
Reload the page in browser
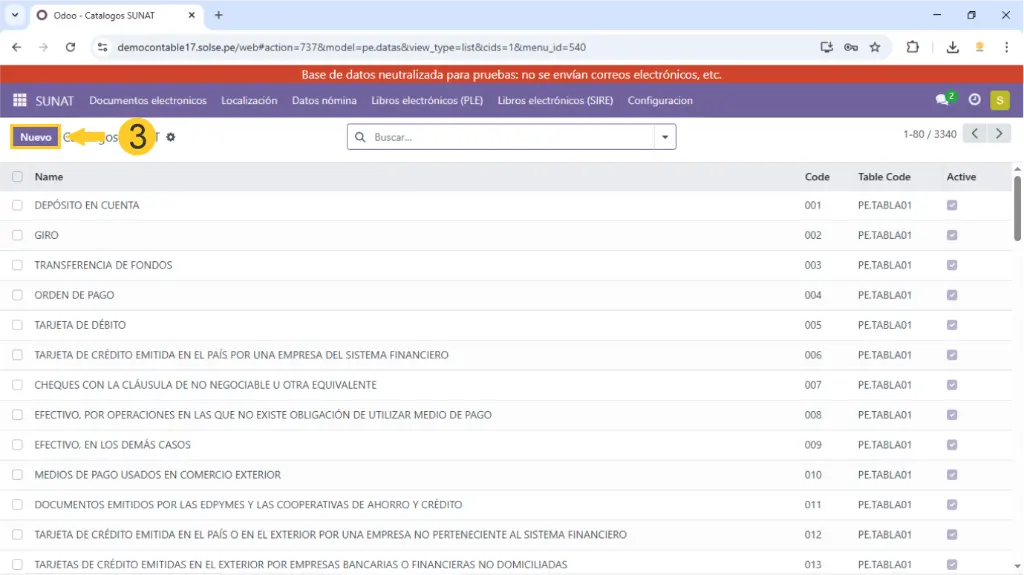(70, 47)
